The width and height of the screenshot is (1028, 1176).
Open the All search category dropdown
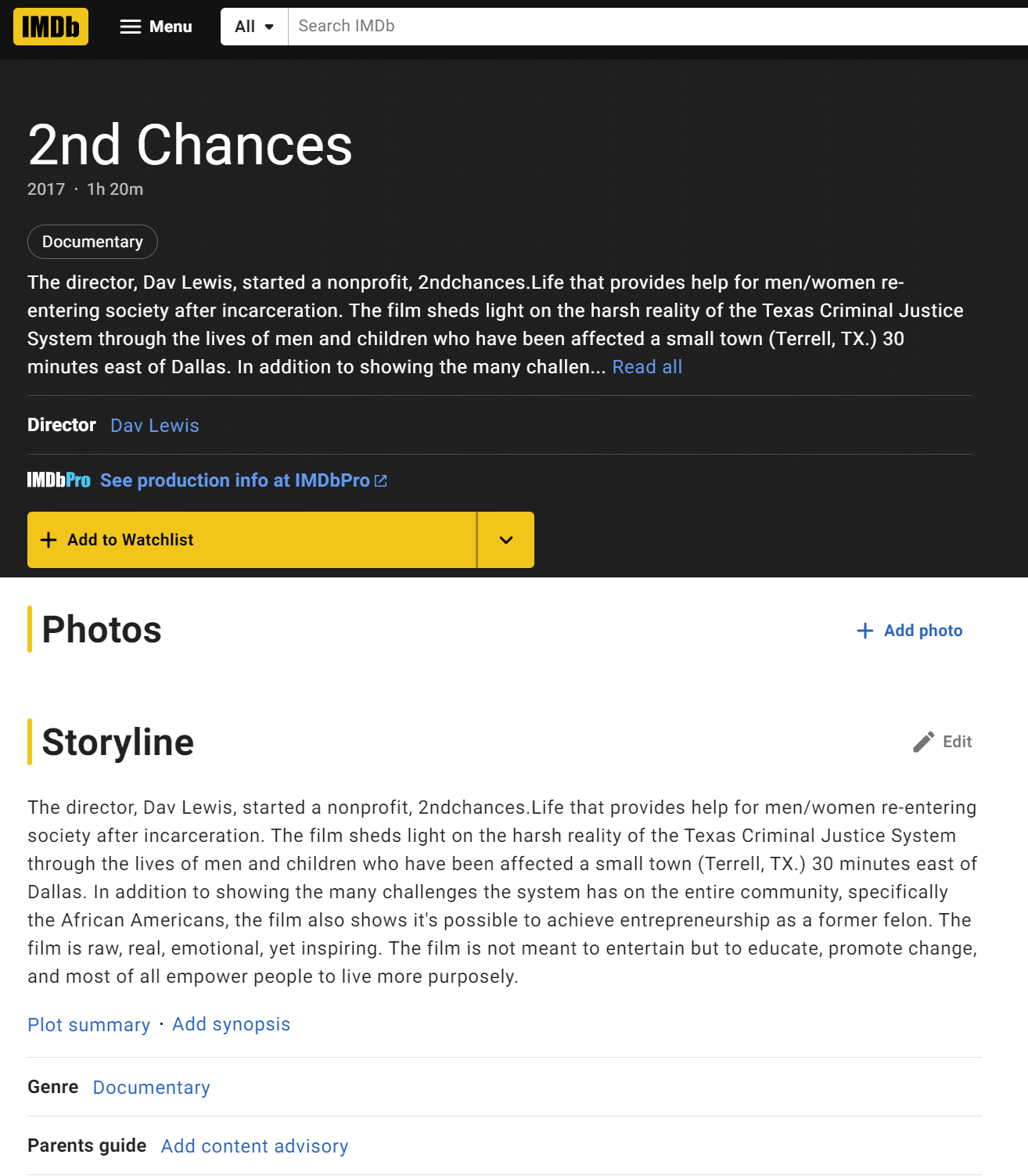254,27
